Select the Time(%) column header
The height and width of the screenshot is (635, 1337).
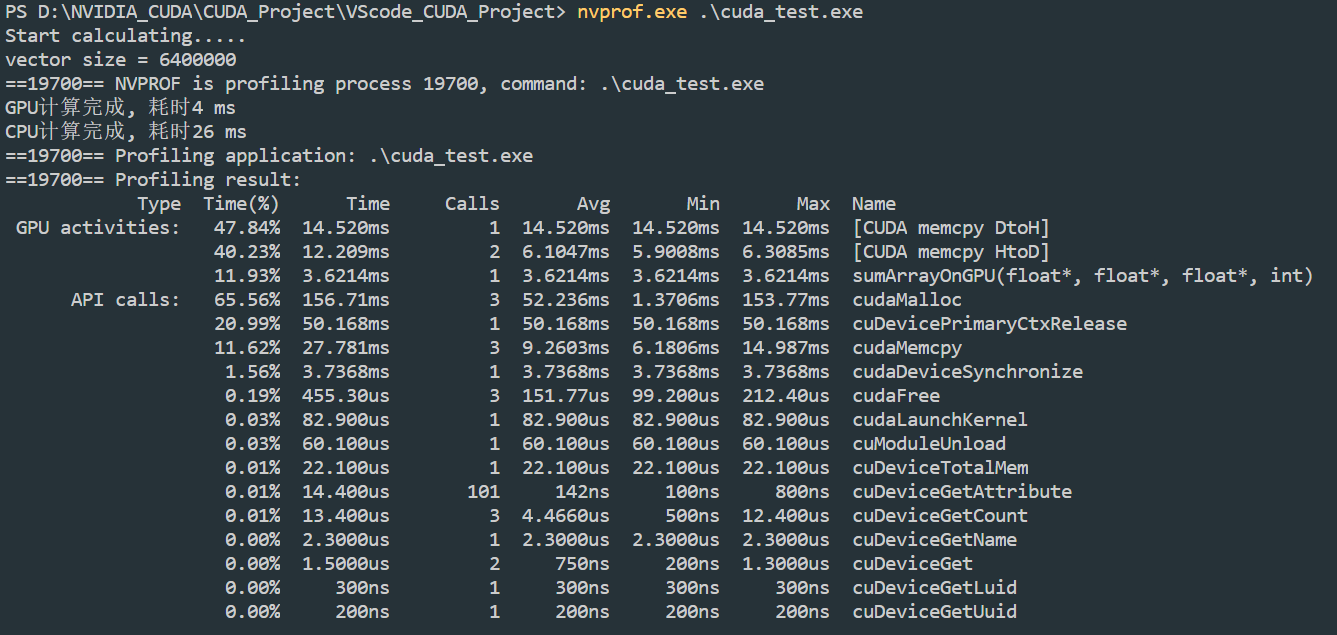243,203
